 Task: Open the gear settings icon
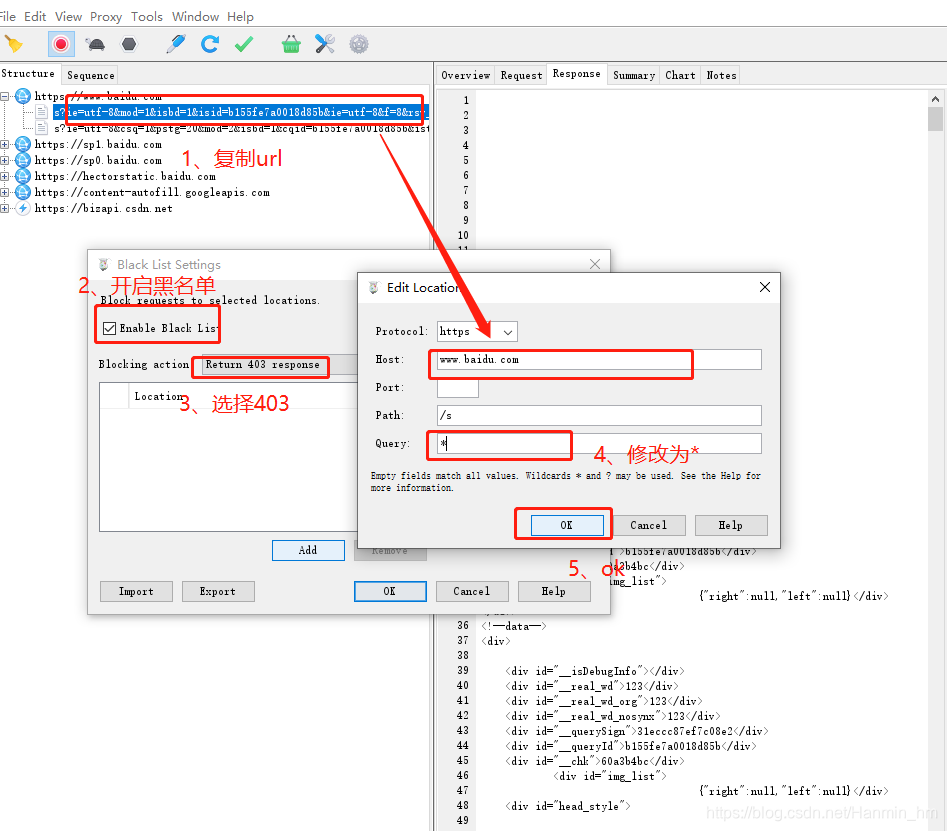click(x=359, y=44)
